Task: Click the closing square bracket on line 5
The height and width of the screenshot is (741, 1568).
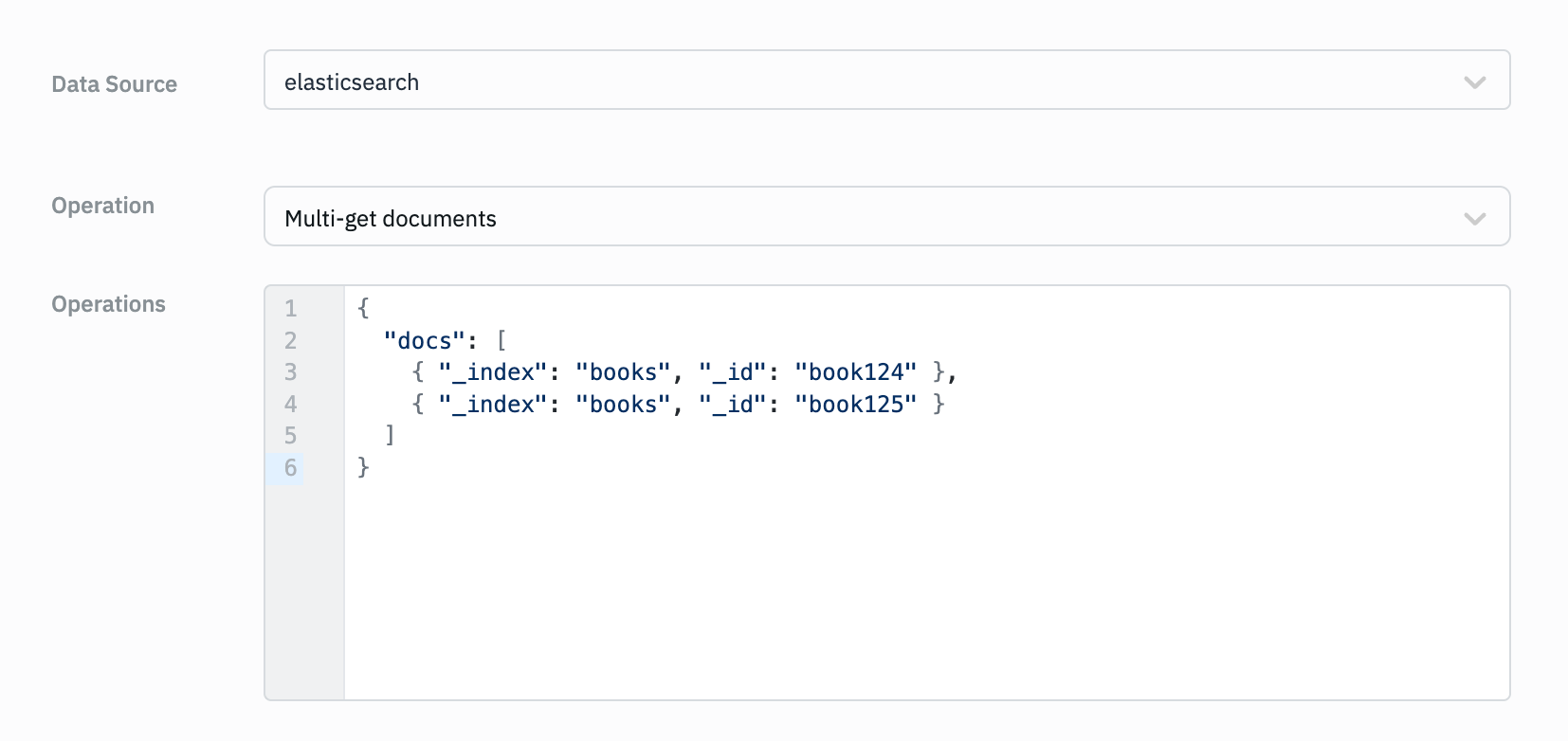Action: coord(390,436)
